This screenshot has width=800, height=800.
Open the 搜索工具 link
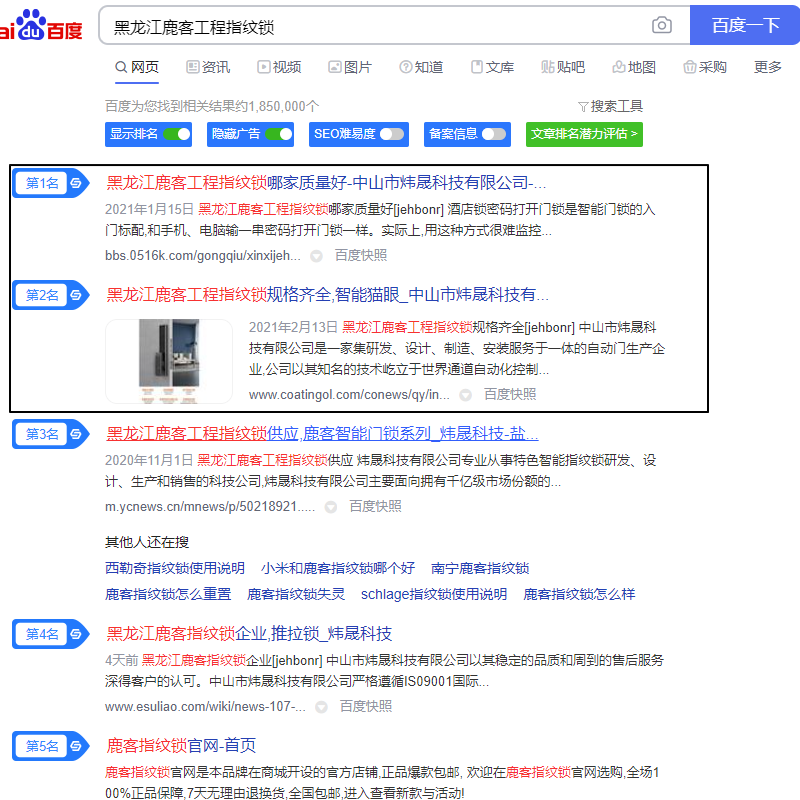click(x=611, y=106)
